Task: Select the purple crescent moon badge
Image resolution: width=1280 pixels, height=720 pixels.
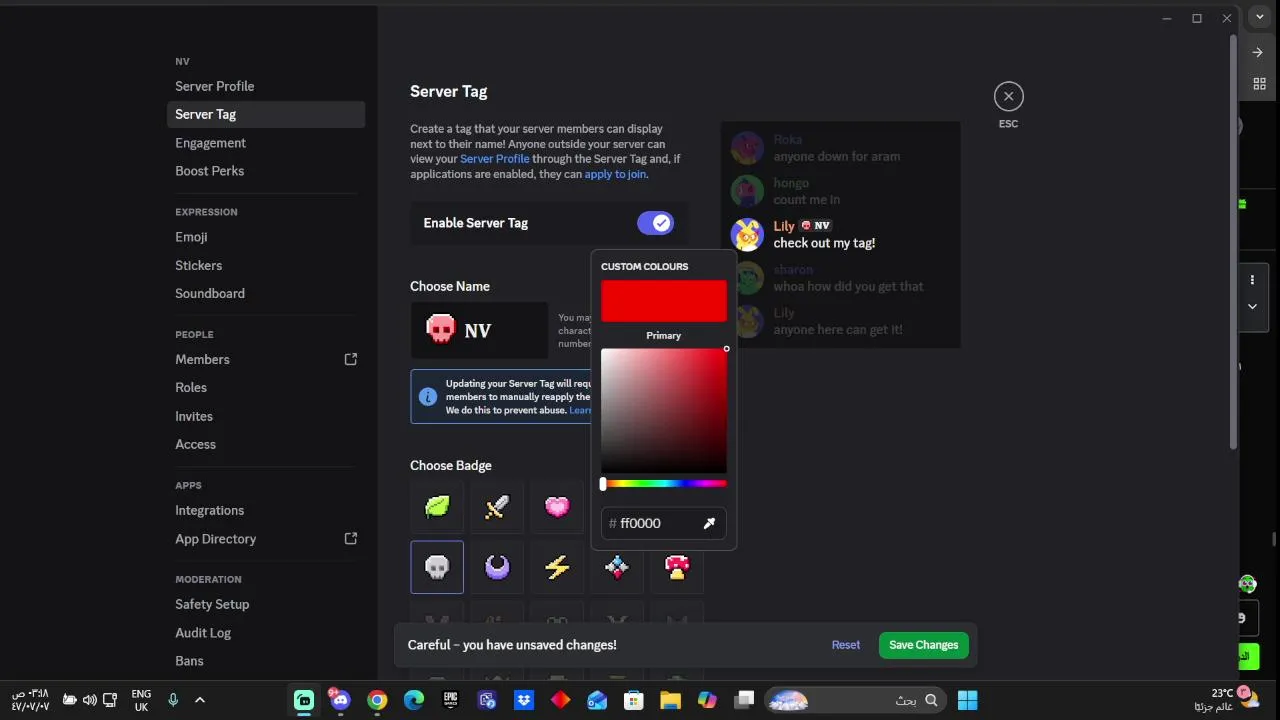Action: (x=497, y=567)
